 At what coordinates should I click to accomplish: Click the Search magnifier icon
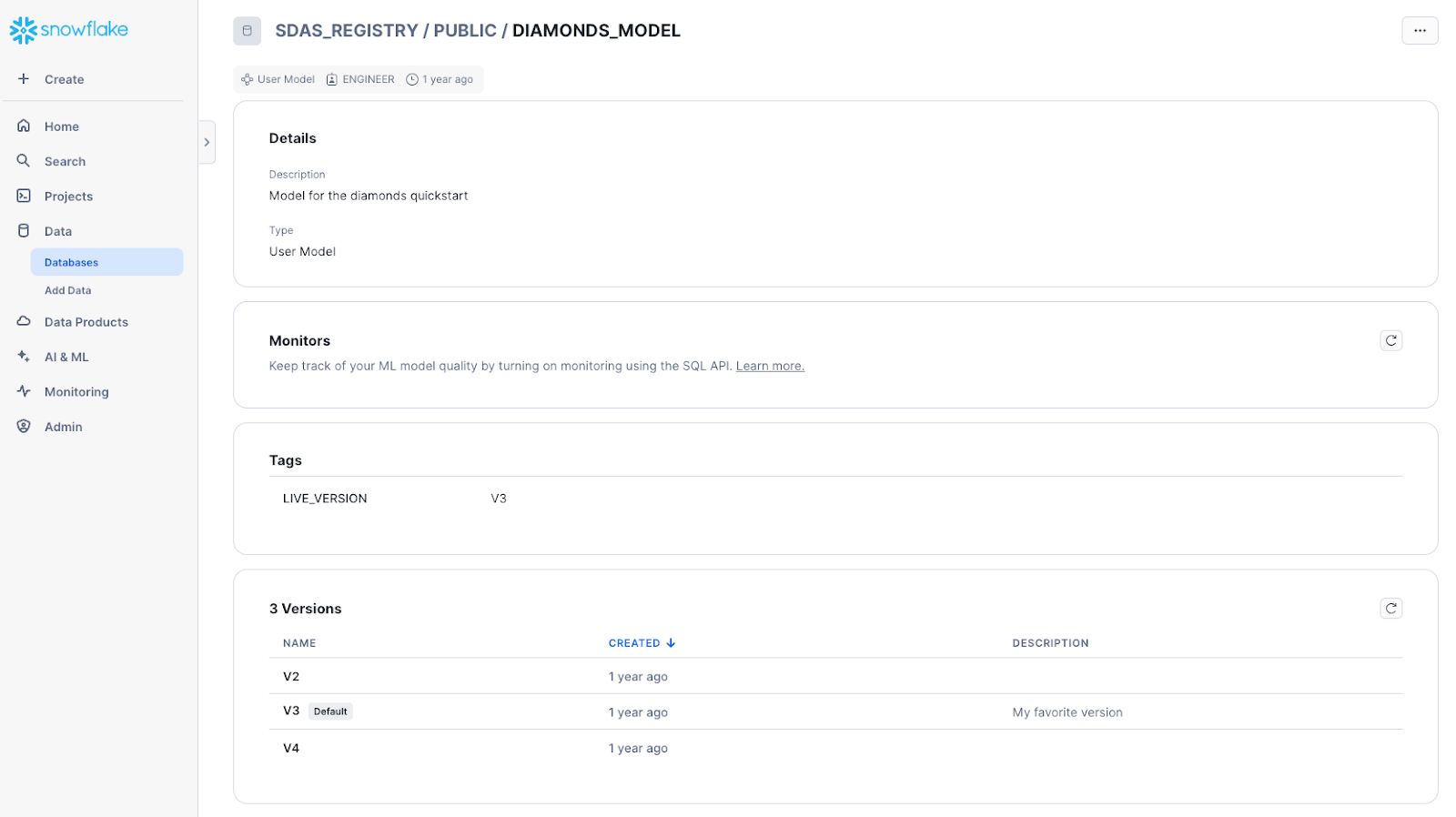pos(24,161)
